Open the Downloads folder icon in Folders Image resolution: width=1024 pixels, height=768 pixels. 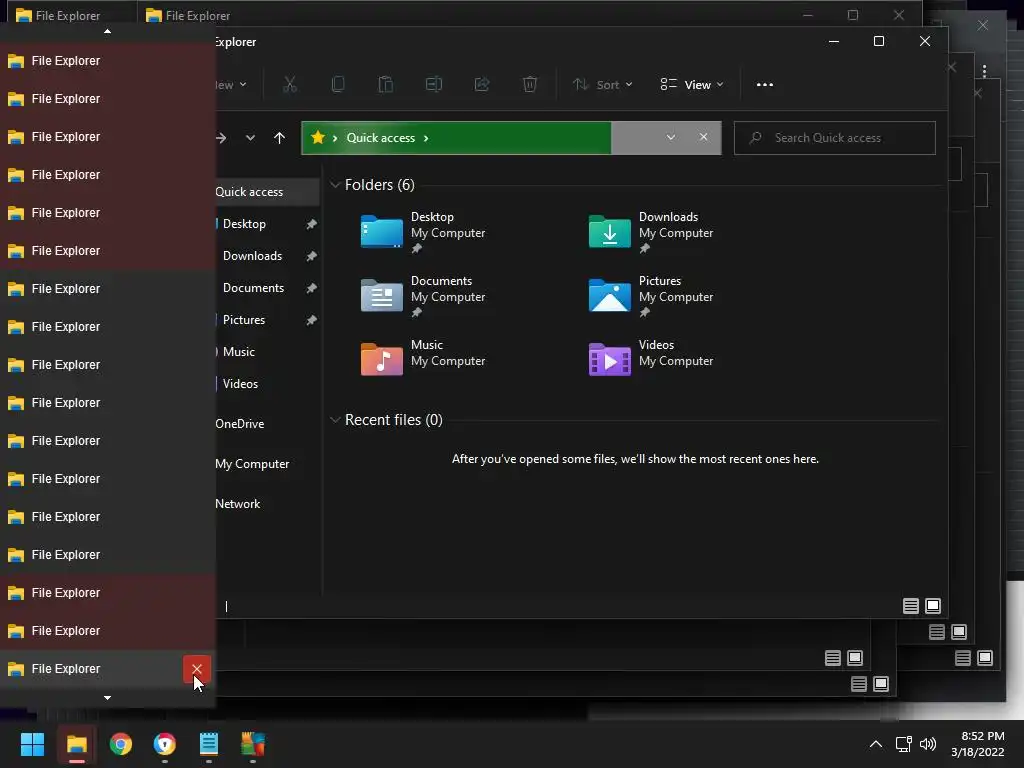tap(609, 231)
